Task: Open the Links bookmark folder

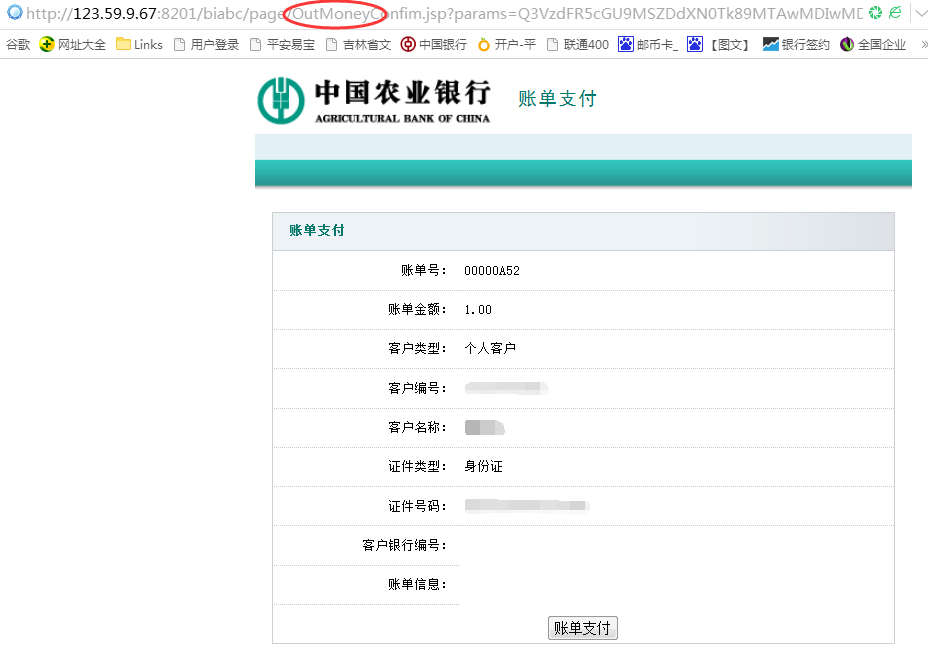Action: [139, 44]
